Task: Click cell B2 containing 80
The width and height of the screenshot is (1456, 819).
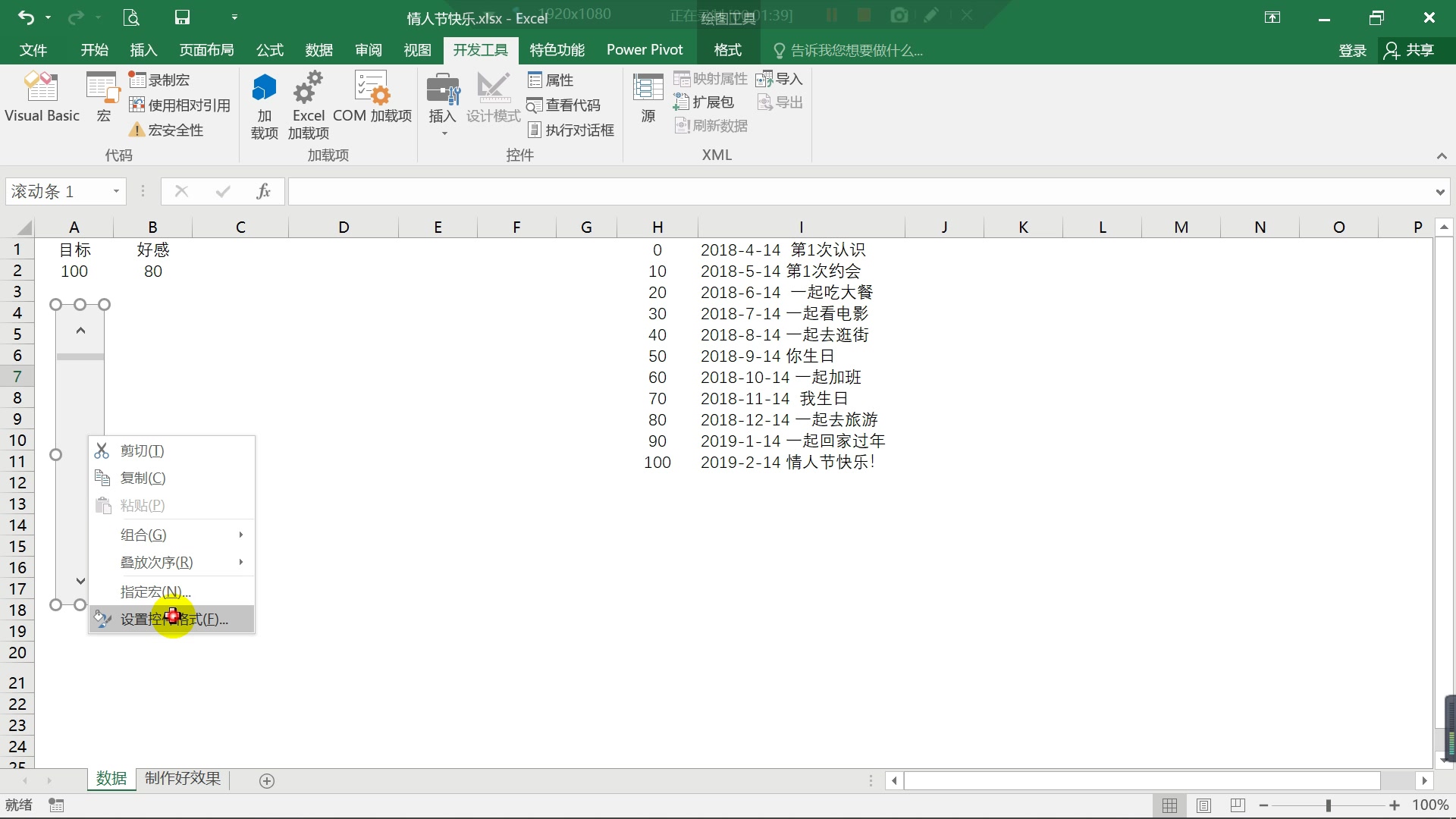Action: 152,271
